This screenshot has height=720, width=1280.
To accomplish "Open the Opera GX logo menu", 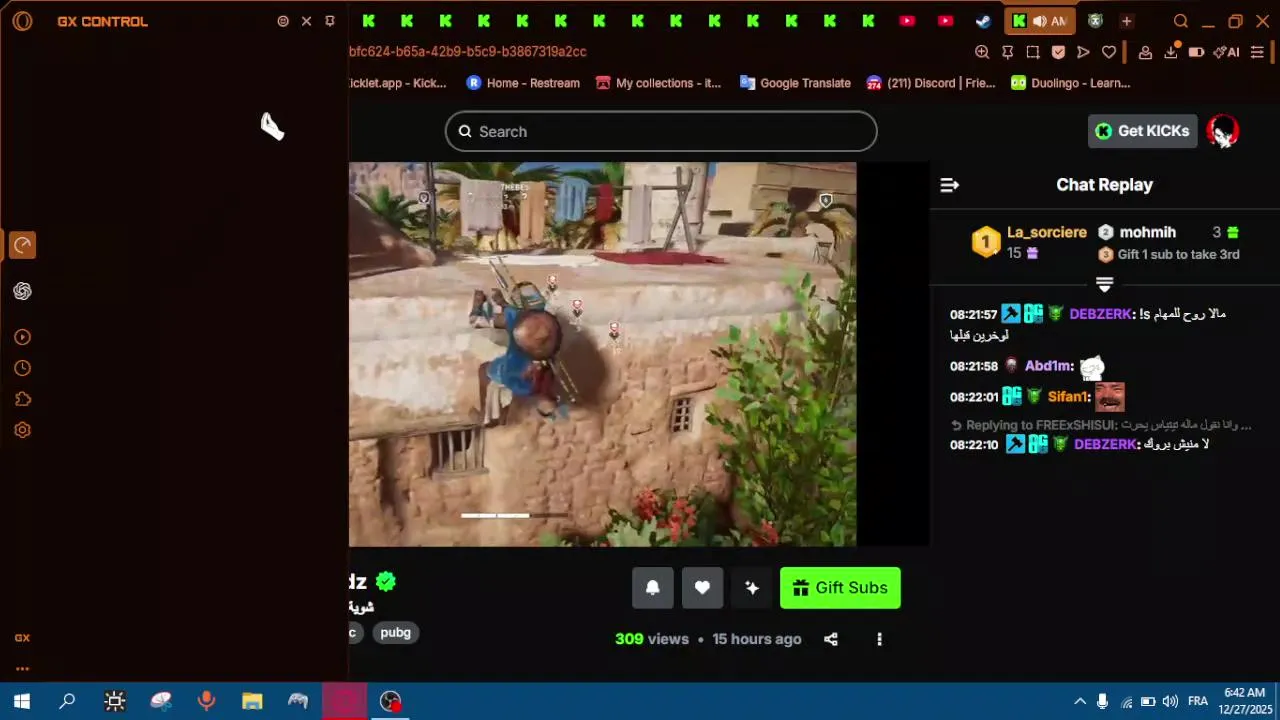I will pyautogui.click(x=22, y=21).
